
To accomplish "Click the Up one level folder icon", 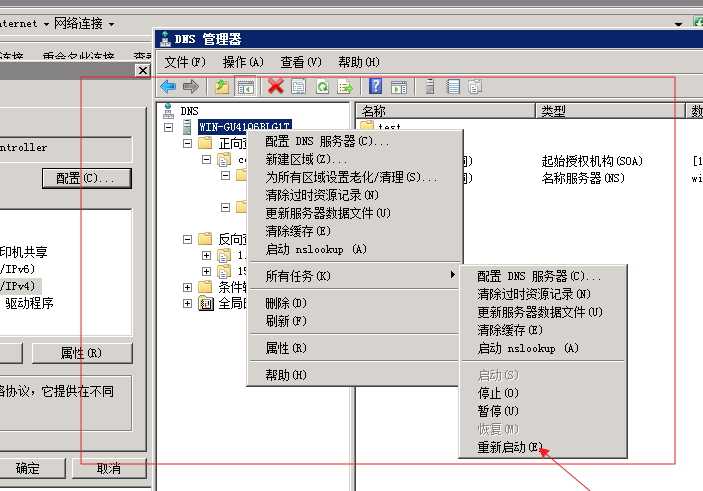I will click(222, 87).
